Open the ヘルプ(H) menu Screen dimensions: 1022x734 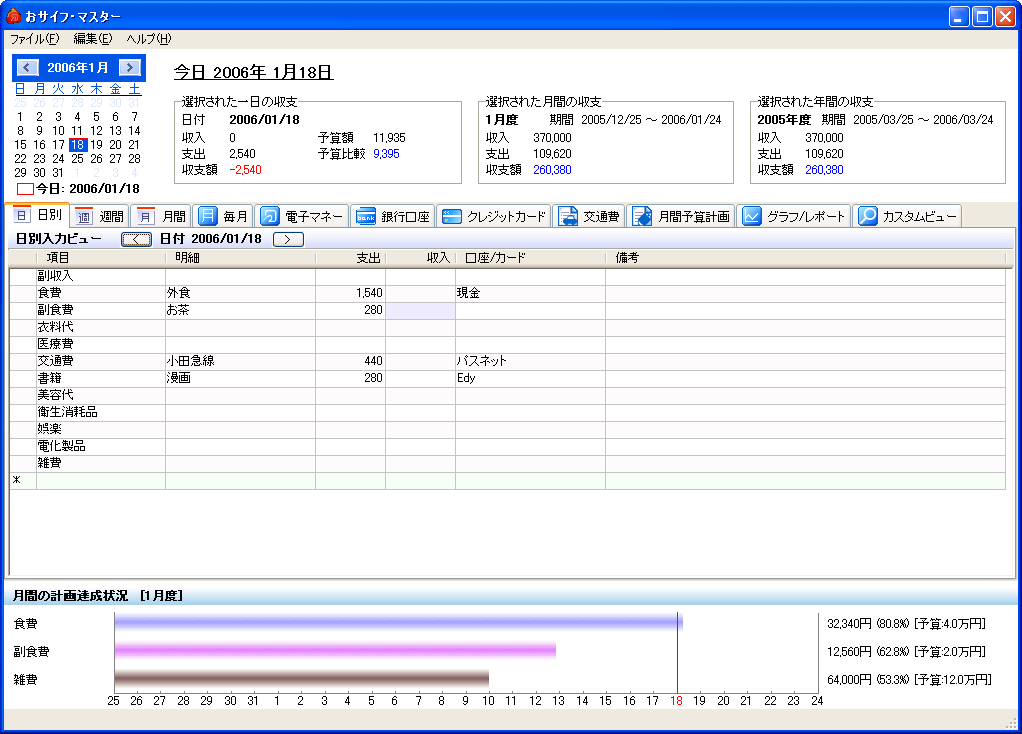point(149,39)
